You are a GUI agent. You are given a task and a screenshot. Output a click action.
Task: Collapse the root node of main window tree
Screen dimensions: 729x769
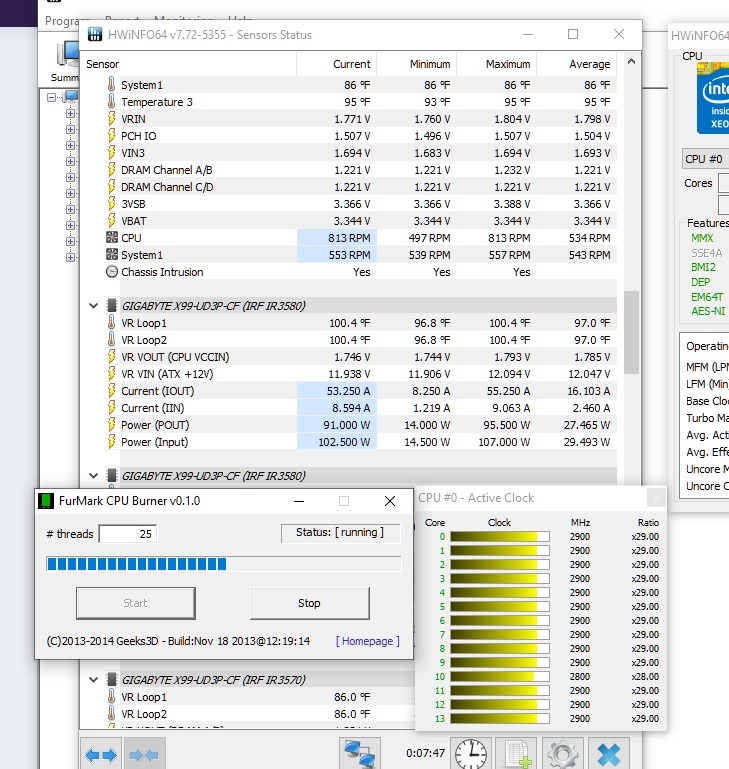51,98
